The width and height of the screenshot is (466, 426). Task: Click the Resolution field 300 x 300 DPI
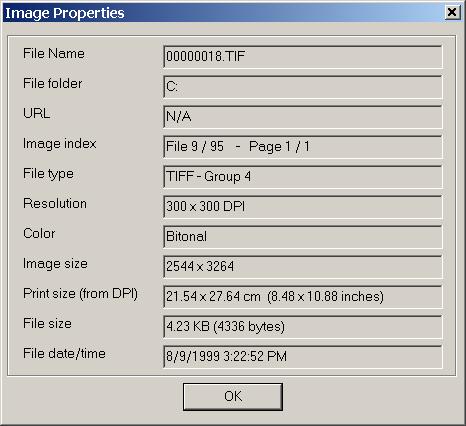tap(303, 207)
